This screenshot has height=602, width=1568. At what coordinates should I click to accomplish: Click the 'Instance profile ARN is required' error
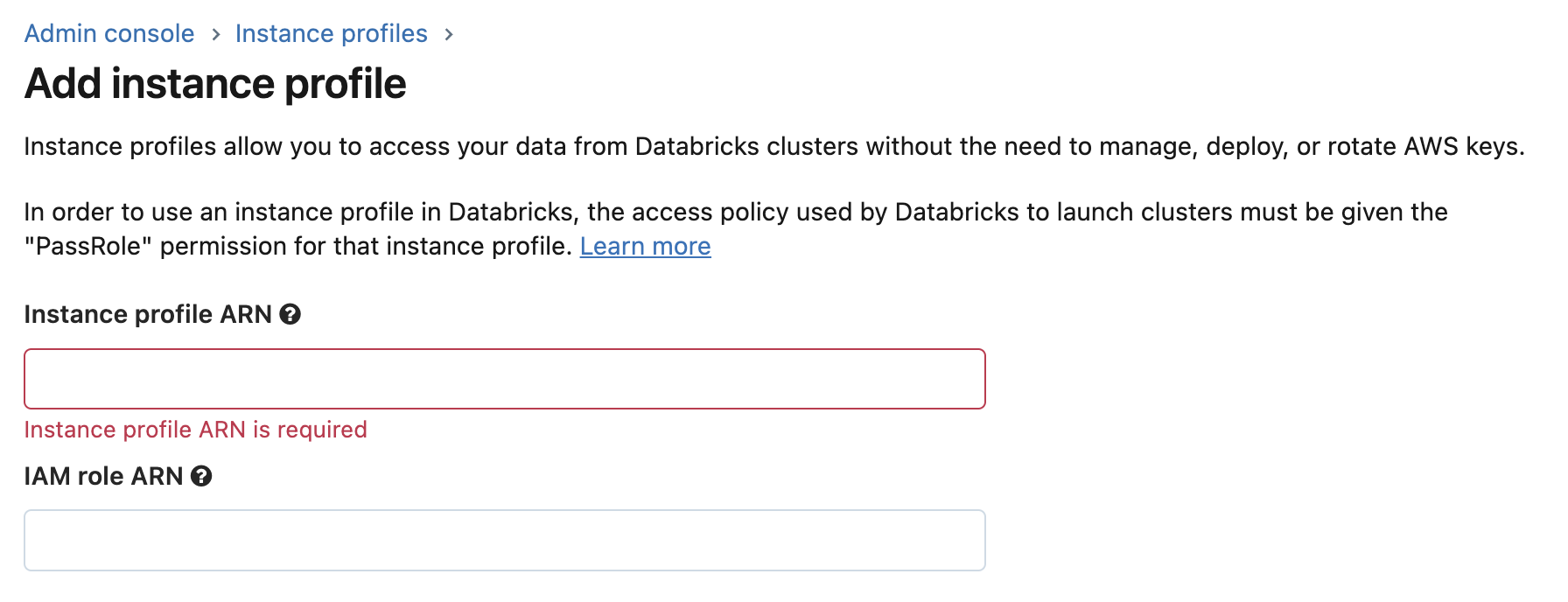tap(196, 430)
